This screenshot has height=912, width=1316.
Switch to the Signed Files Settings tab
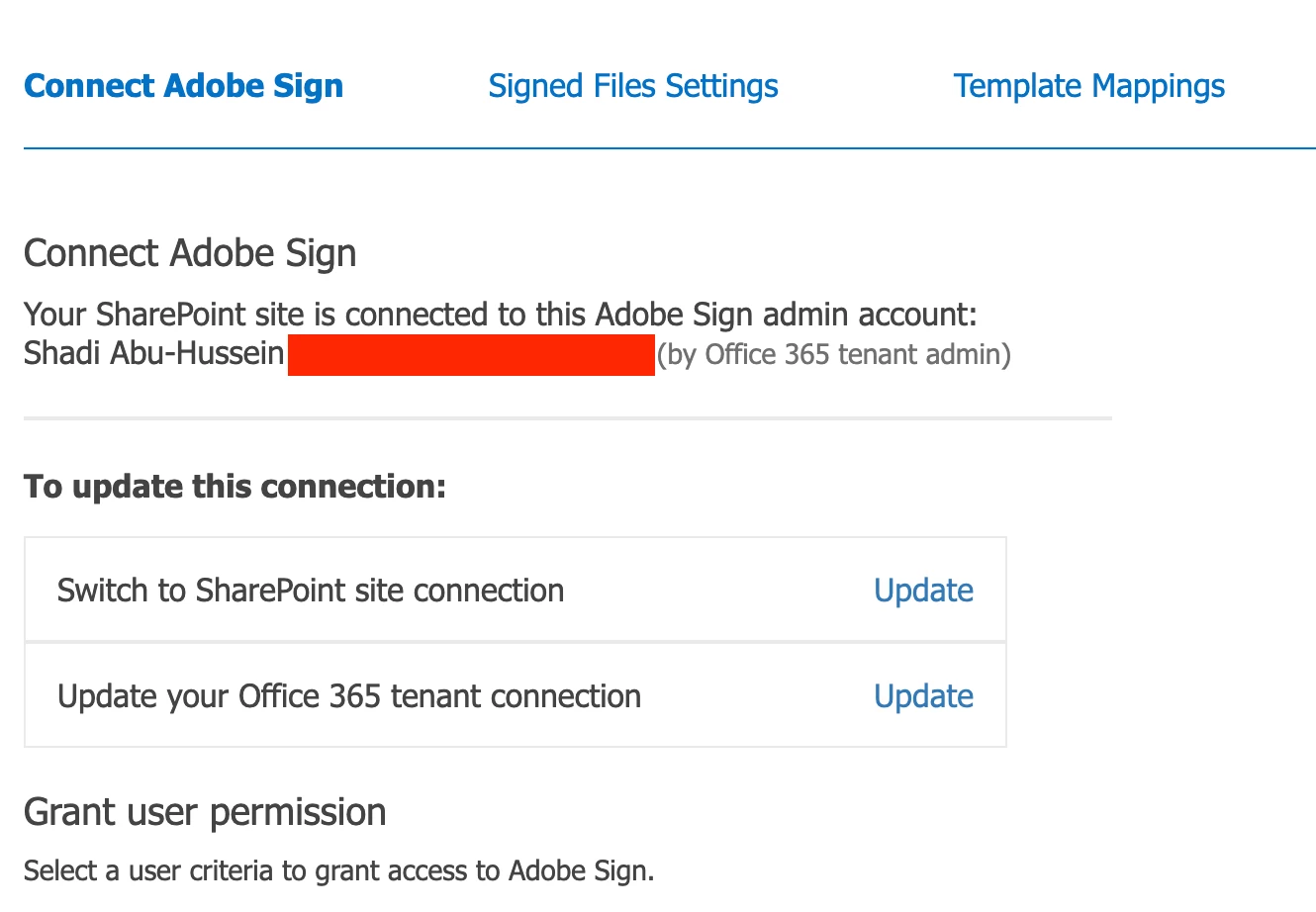coord(632,86)
